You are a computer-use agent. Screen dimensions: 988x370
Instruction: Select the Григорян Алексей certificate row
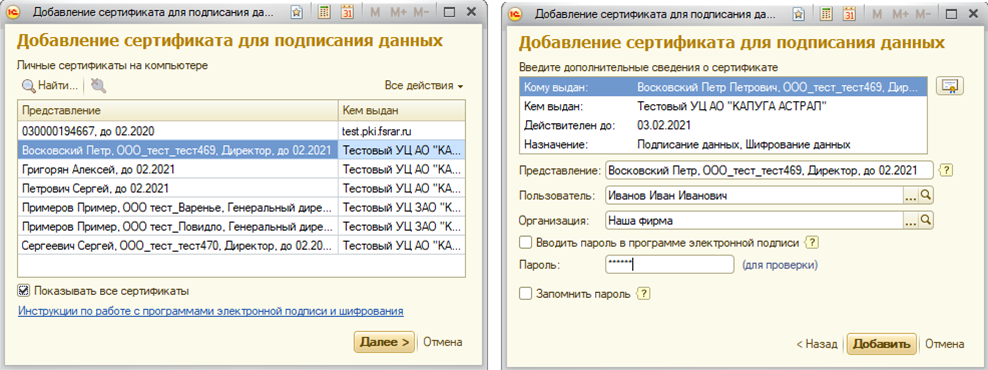pos(241,170)
